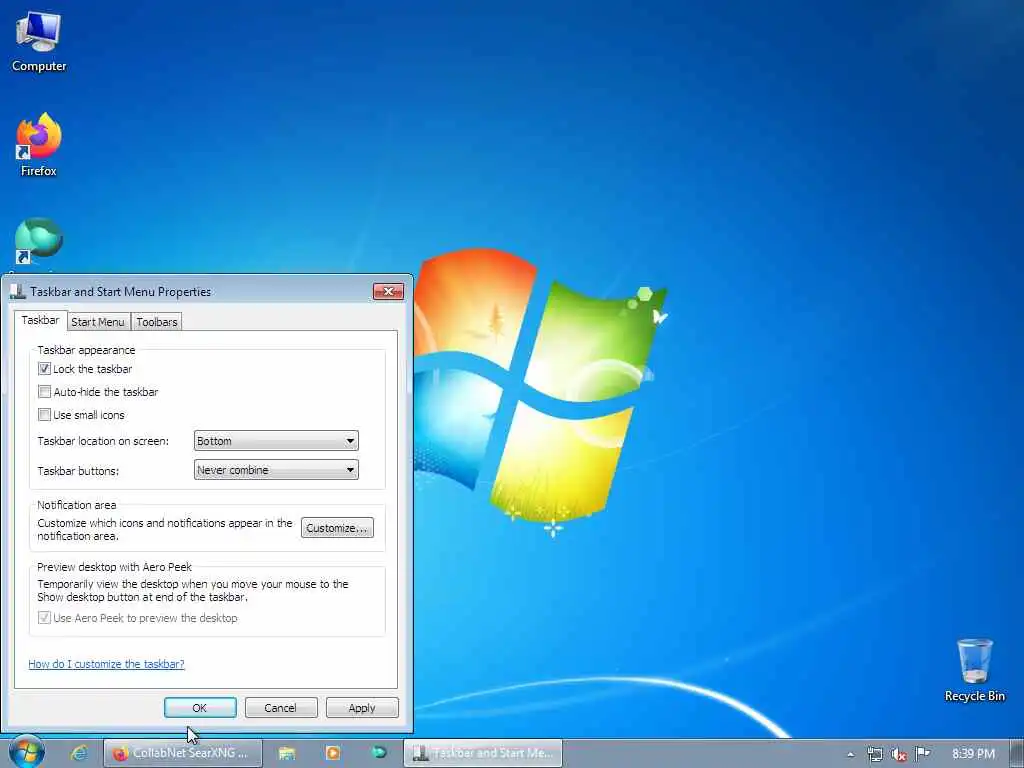The image size is (1024, 768).
Task: Open the Windows Start orb
Action: coord(27,752)
